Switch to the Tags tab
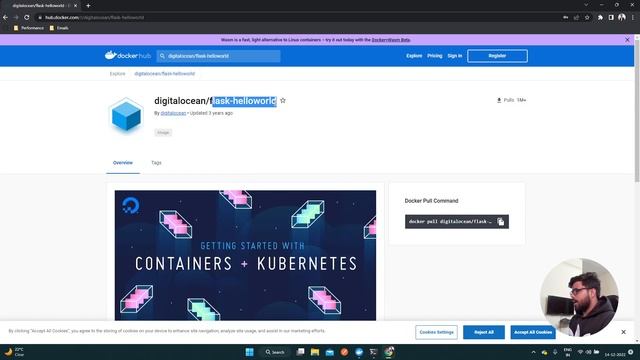This screenshot has width=640, height=360. point(156,162)
